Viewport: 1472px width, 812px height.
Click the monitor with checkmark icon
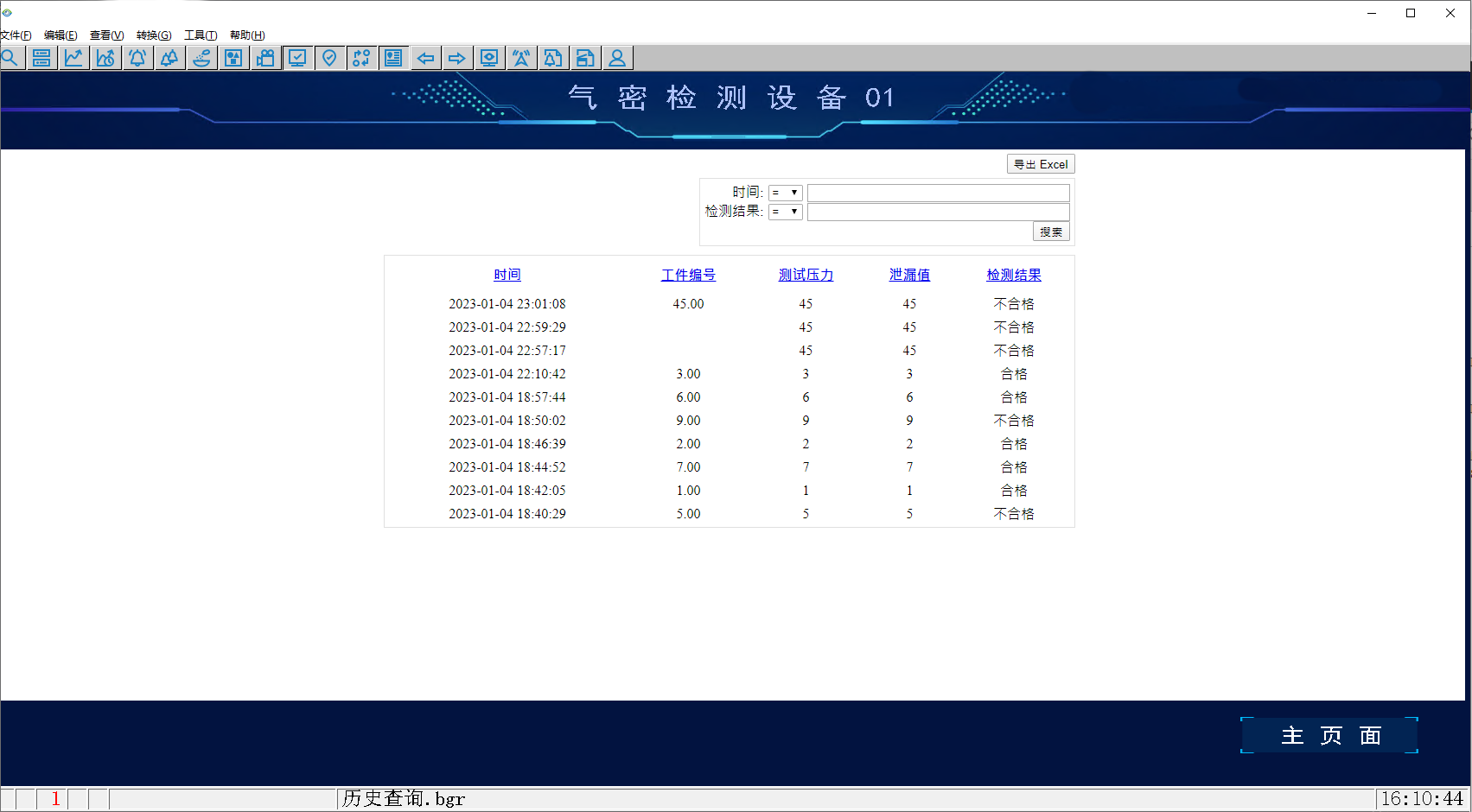(x=297, y=58)
